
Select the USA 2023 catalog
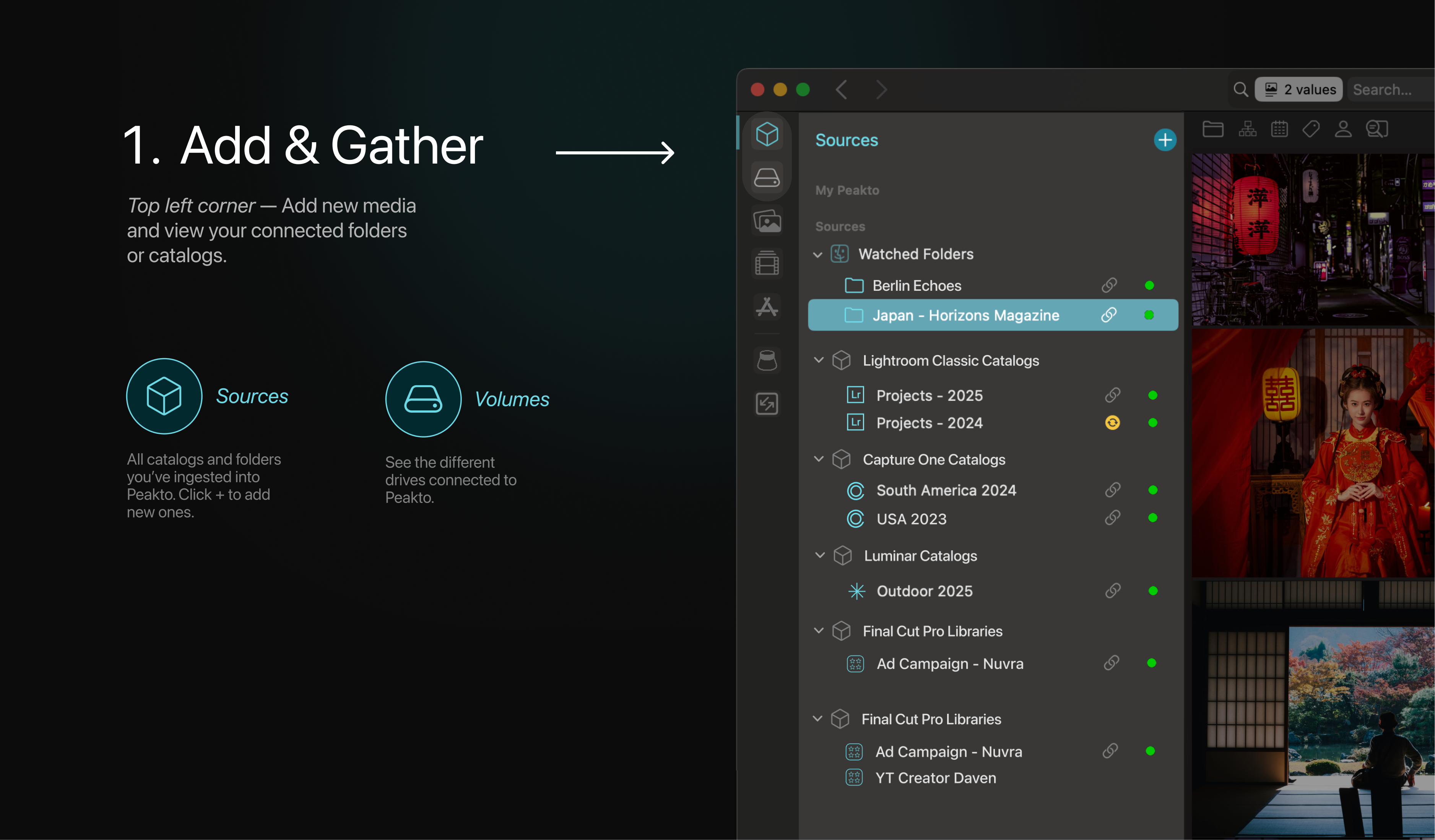[x=911, y=519]
